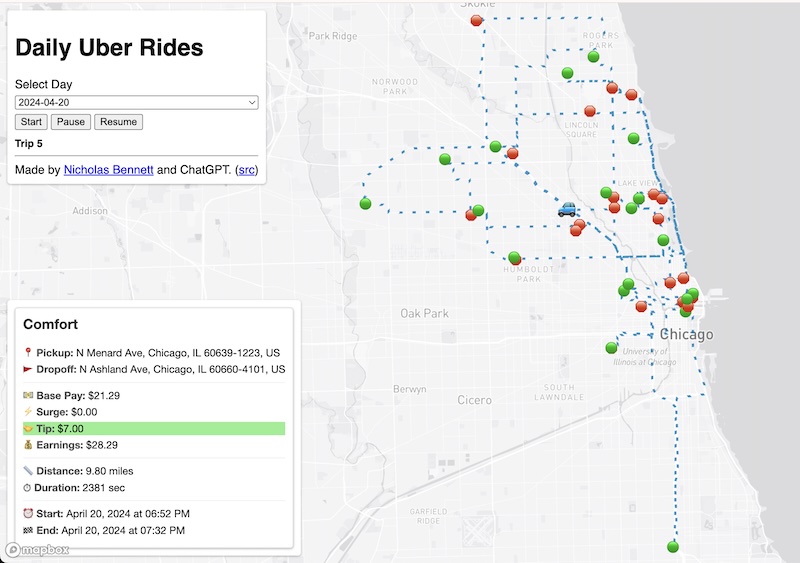The width and height of the screenshot is (800, 563).
Task: Click the Start alarm clock icon
Action: click(28, 513)
